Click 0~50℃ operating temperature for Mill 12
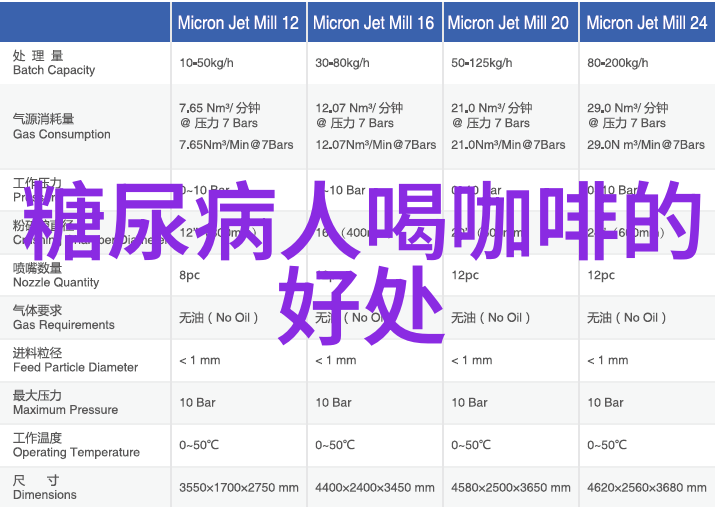Viewport: 722px width, 507px height. point(199,445)
